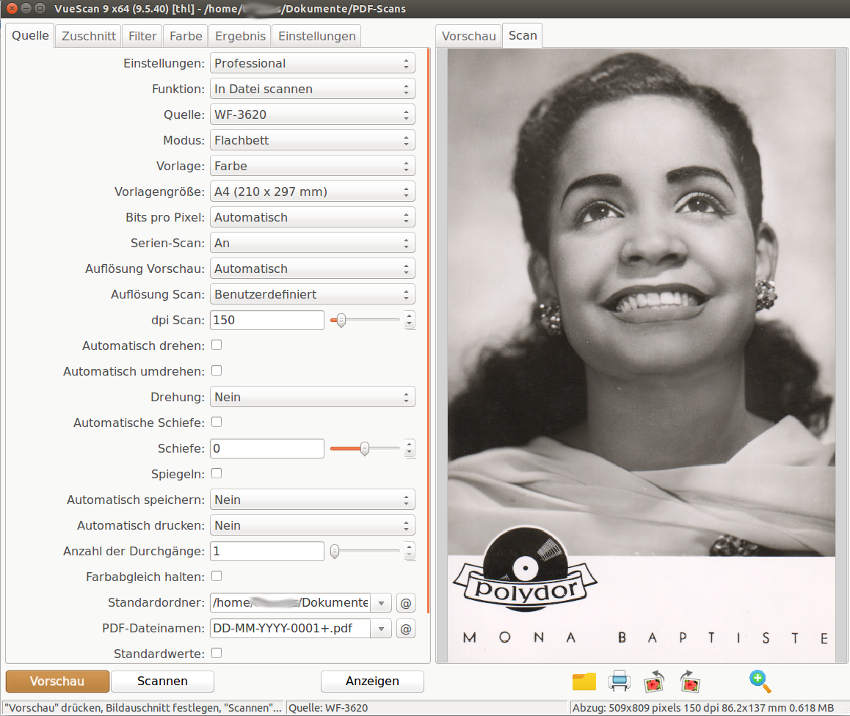The height and width of the screenshot is (716, 850).
Task: Click status text 'Quelle: WF-3620'
Action: [x=328, y=708]
